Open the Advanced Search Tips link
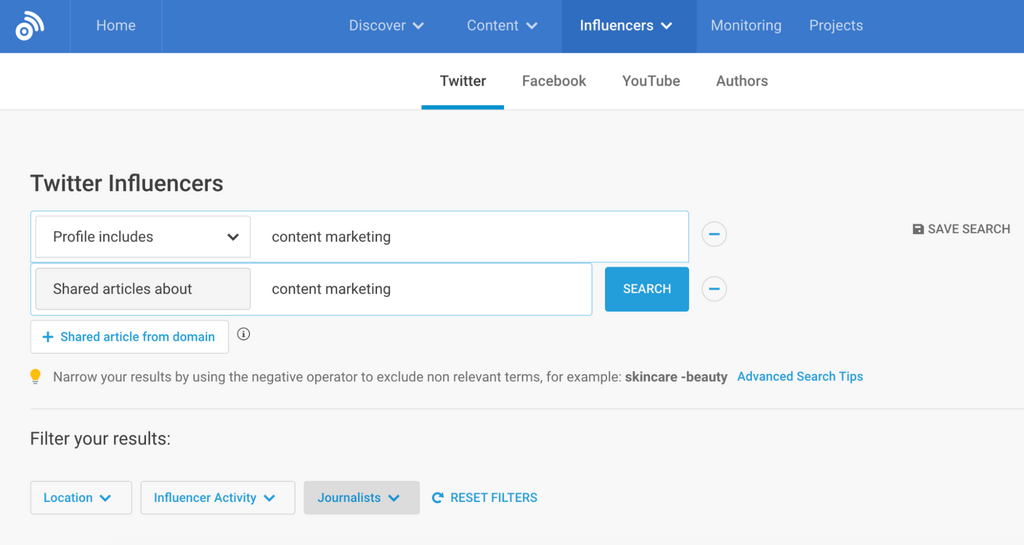This screenshot has height=545, width=1024. 800,377
